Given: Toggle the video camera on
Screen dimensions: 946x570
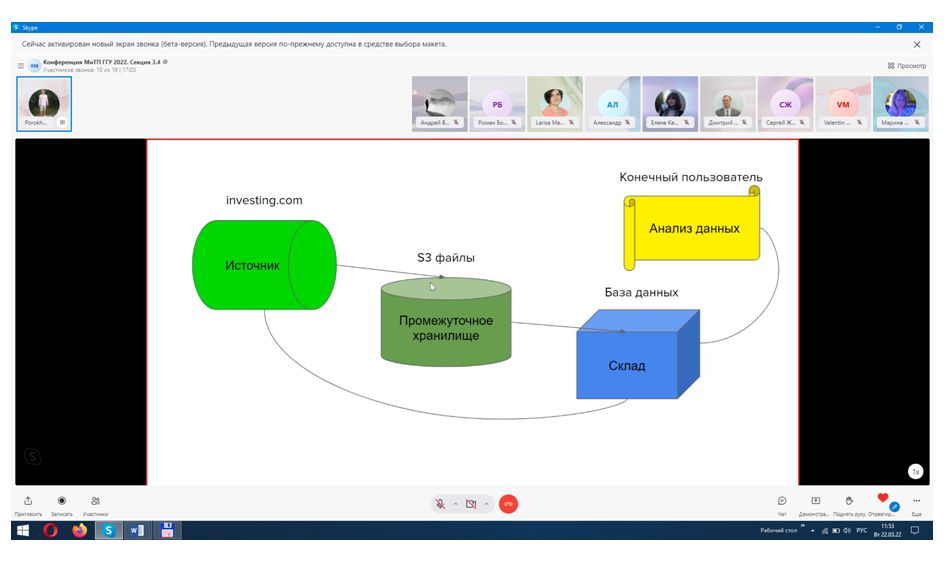Looking at the screenshot, I should tap(471, 504).
